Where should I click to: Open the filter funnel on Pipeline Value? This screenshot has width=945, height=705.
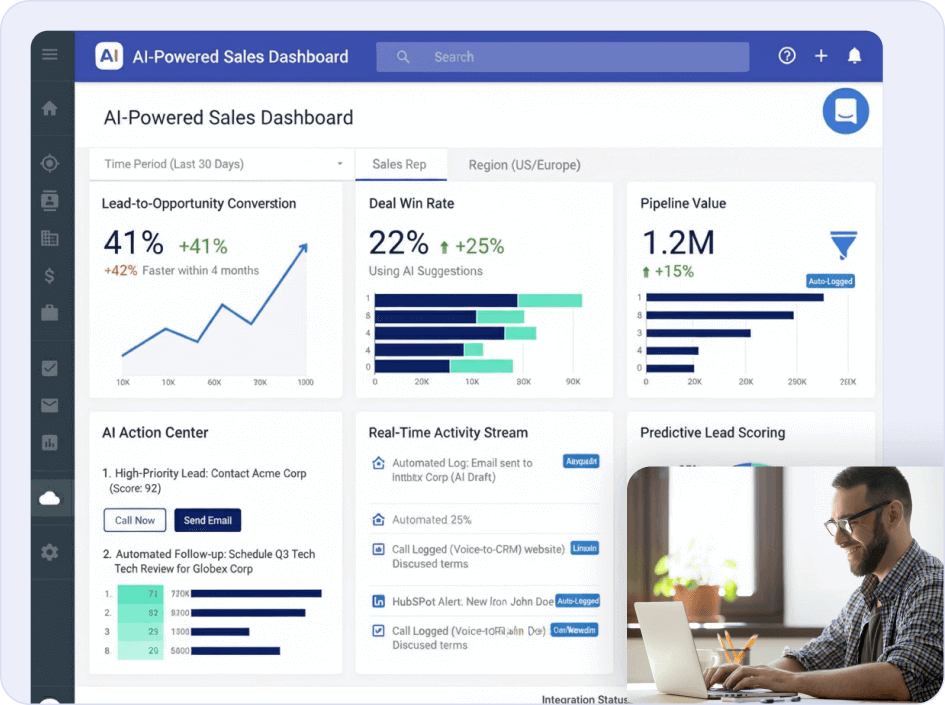coord(843,247)
